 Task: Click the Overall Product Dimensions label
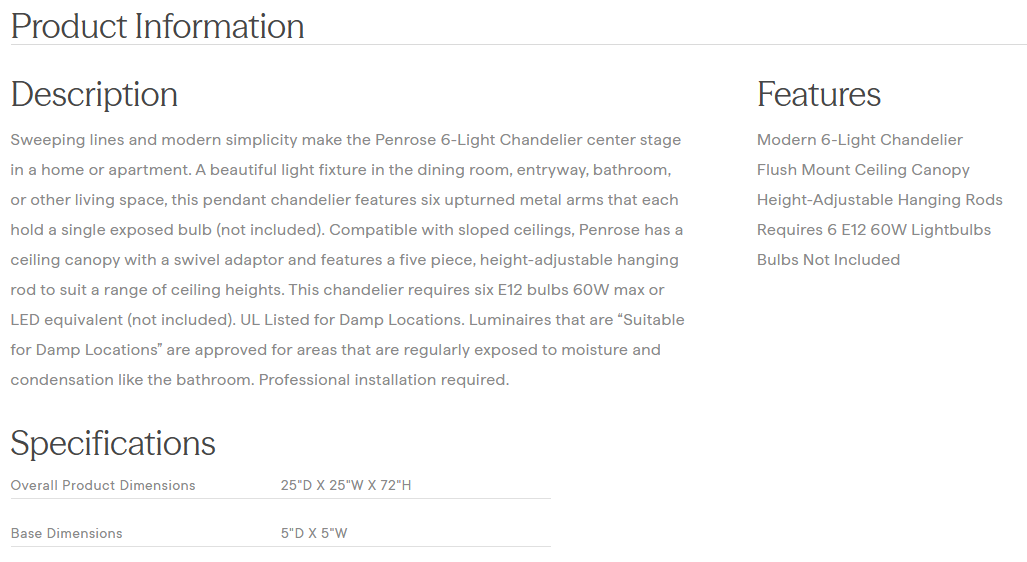pyautogui.click(x=103, y=486)
